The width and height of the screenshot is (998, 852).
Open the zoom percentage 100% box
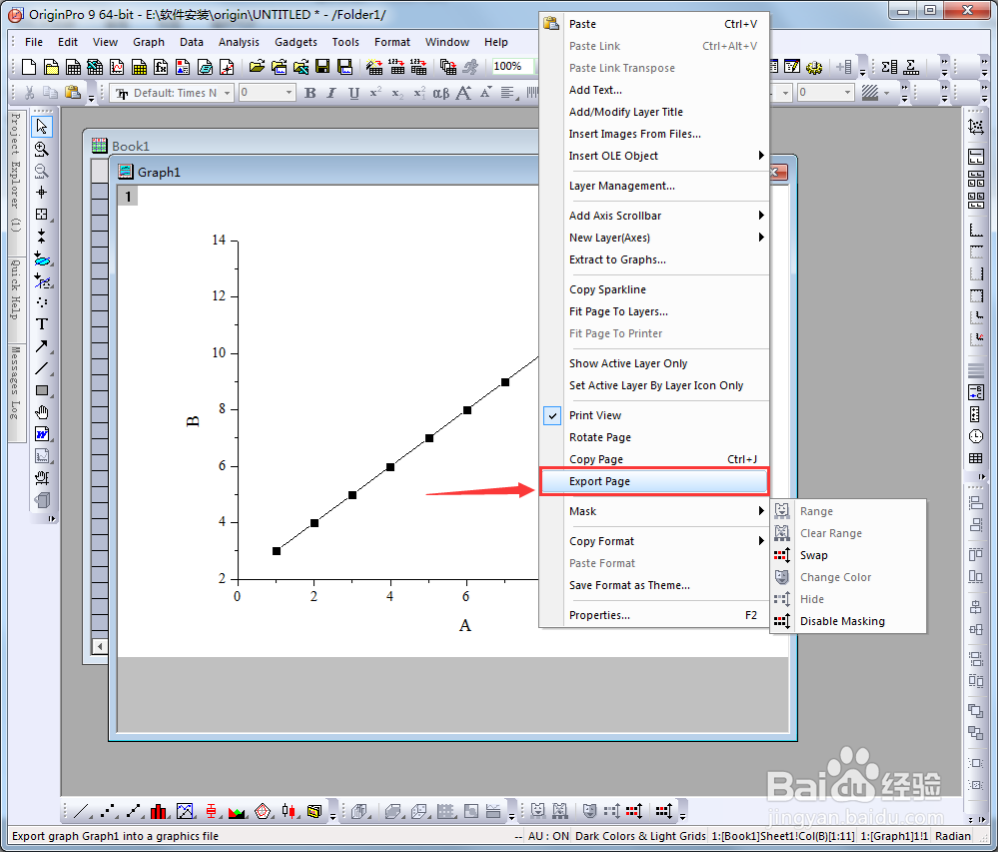pos(512,66)
